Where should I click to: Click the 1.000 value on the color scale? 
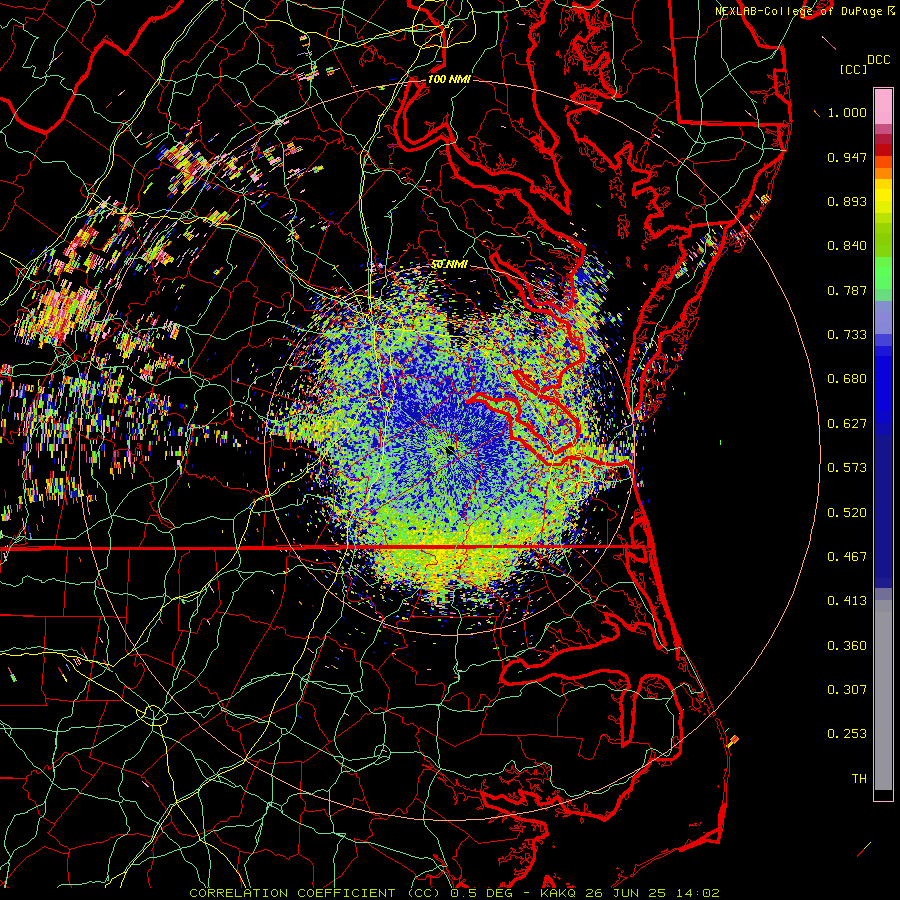[847, 112]
